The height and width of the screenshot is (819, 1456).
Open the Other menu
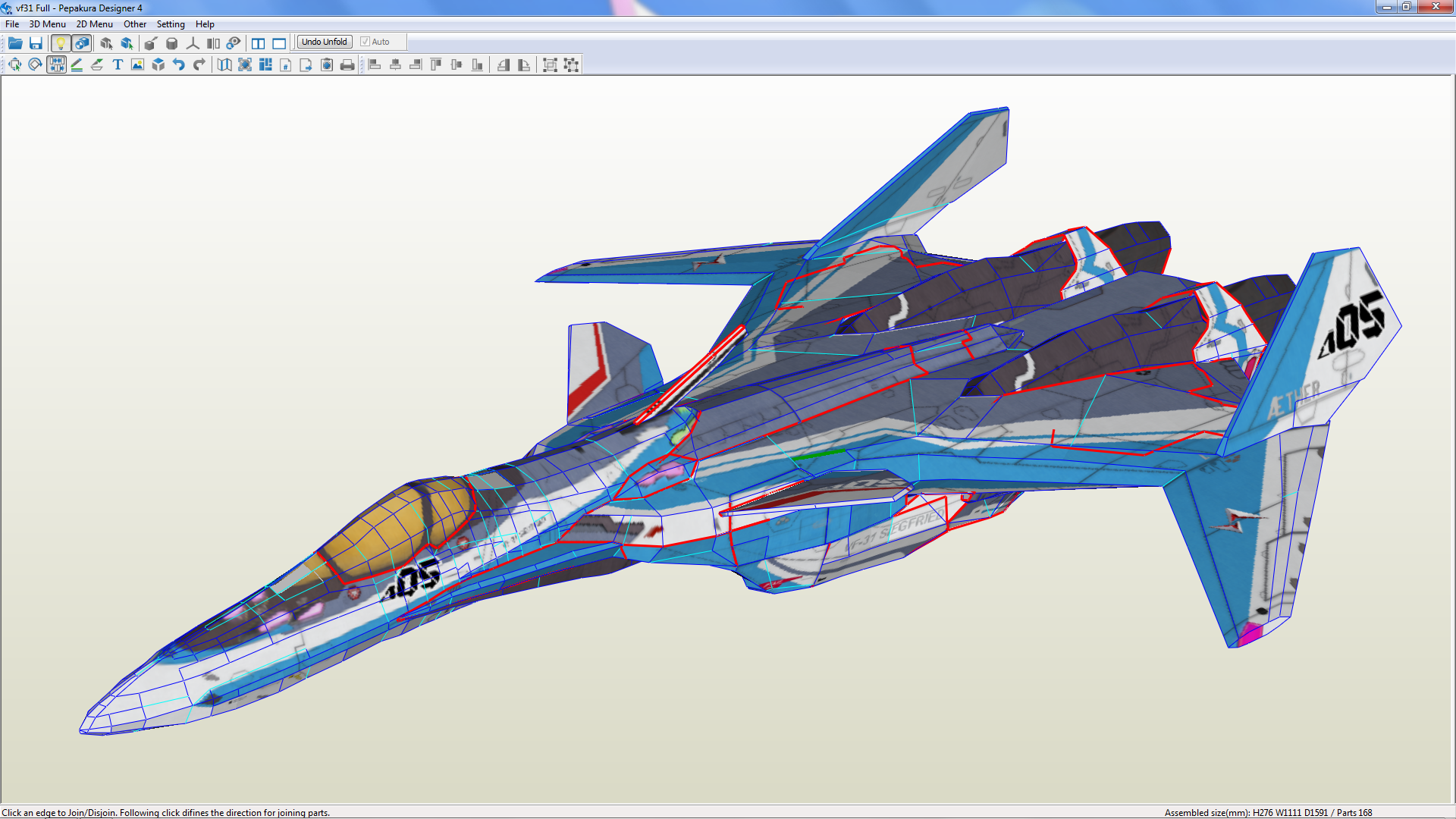[135, 24]
